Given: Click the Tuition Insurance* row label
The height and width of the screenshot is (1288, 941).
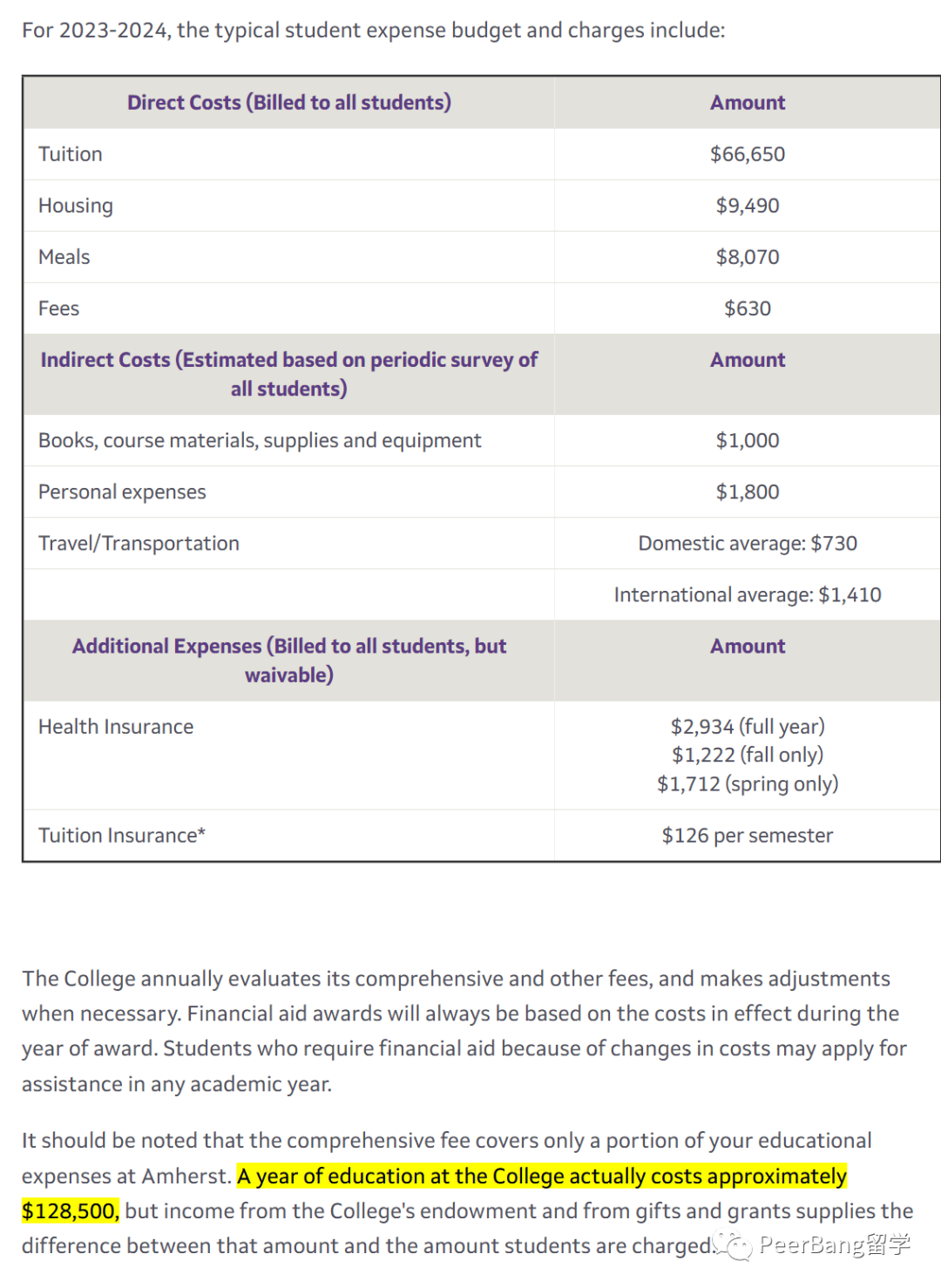Looking at the screenshot, I should point(122,836).
